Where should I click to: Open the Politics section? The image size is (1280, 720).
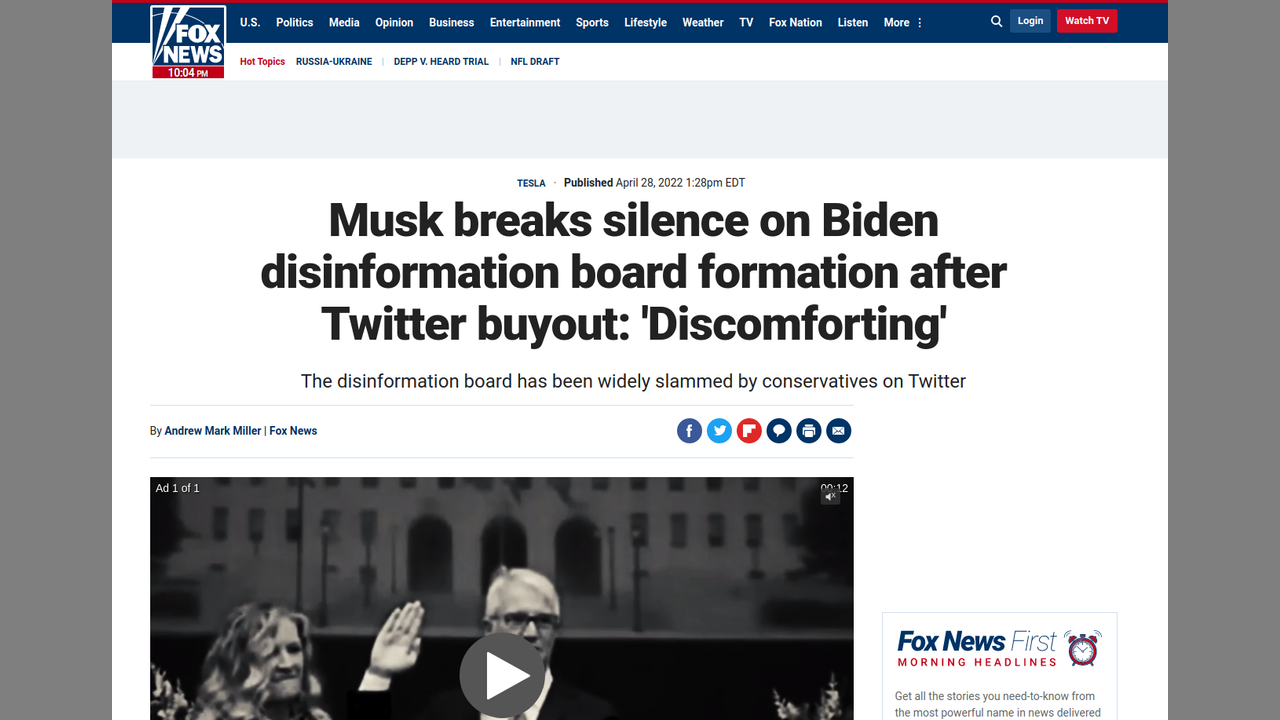[x=294, y=22]
